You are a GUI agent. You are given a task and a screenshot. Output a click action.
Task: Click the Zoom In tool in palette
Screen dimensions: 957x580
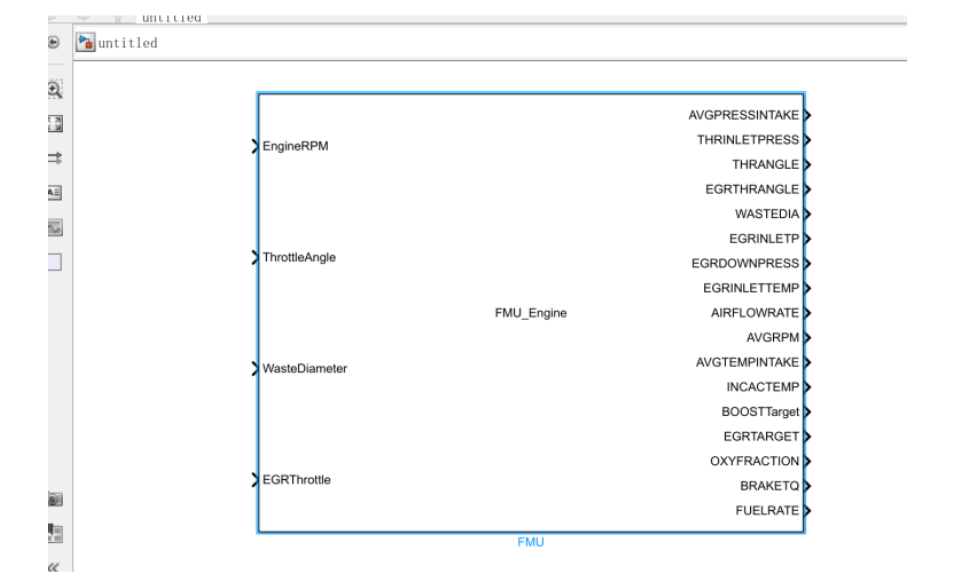(x=55, y=90)
